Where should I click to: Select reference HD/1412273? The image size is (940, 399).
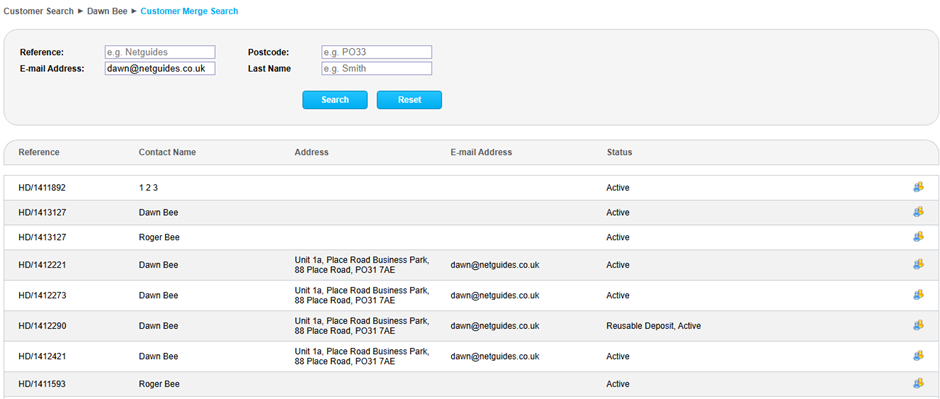[42, 295]
